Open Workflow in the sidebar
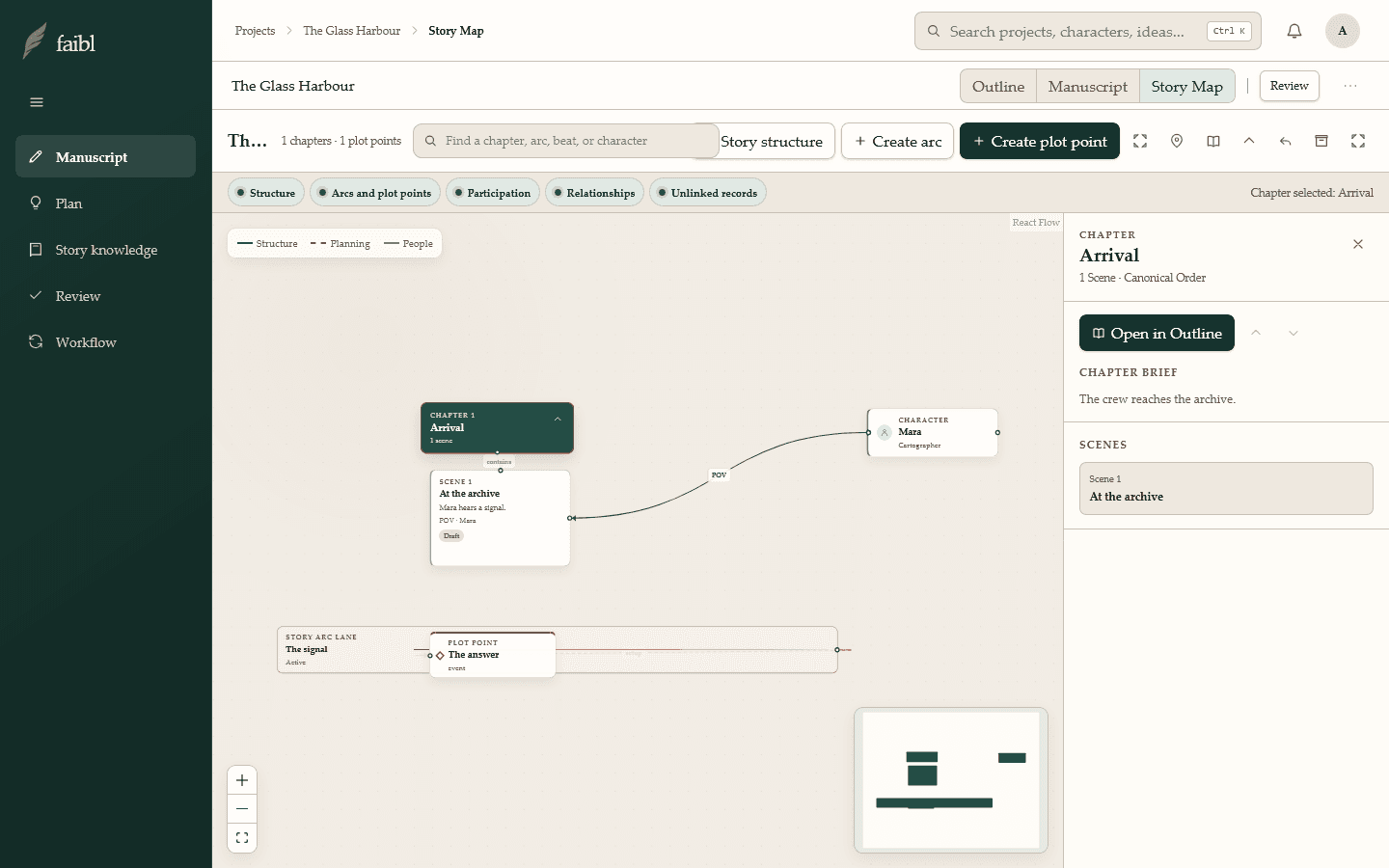The height and width of the screenshot is (868, 1389). 106,342
